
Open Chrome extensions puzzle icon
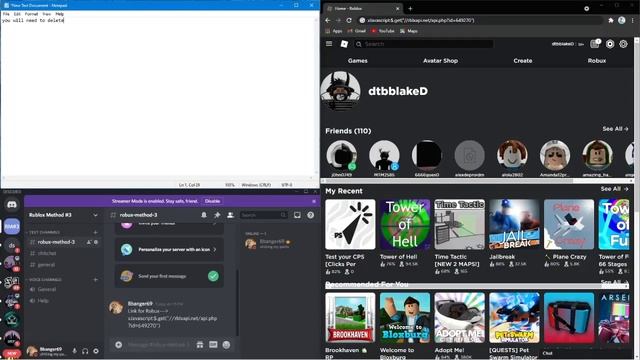(x=611, y=20)
